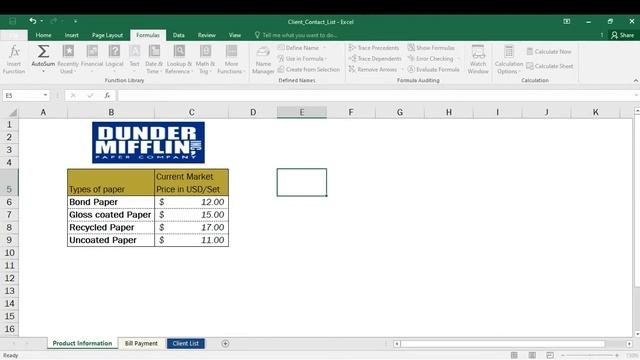Click Calculate Now
The height and width of the screenshot is (360, 640).
coord(549,52)
